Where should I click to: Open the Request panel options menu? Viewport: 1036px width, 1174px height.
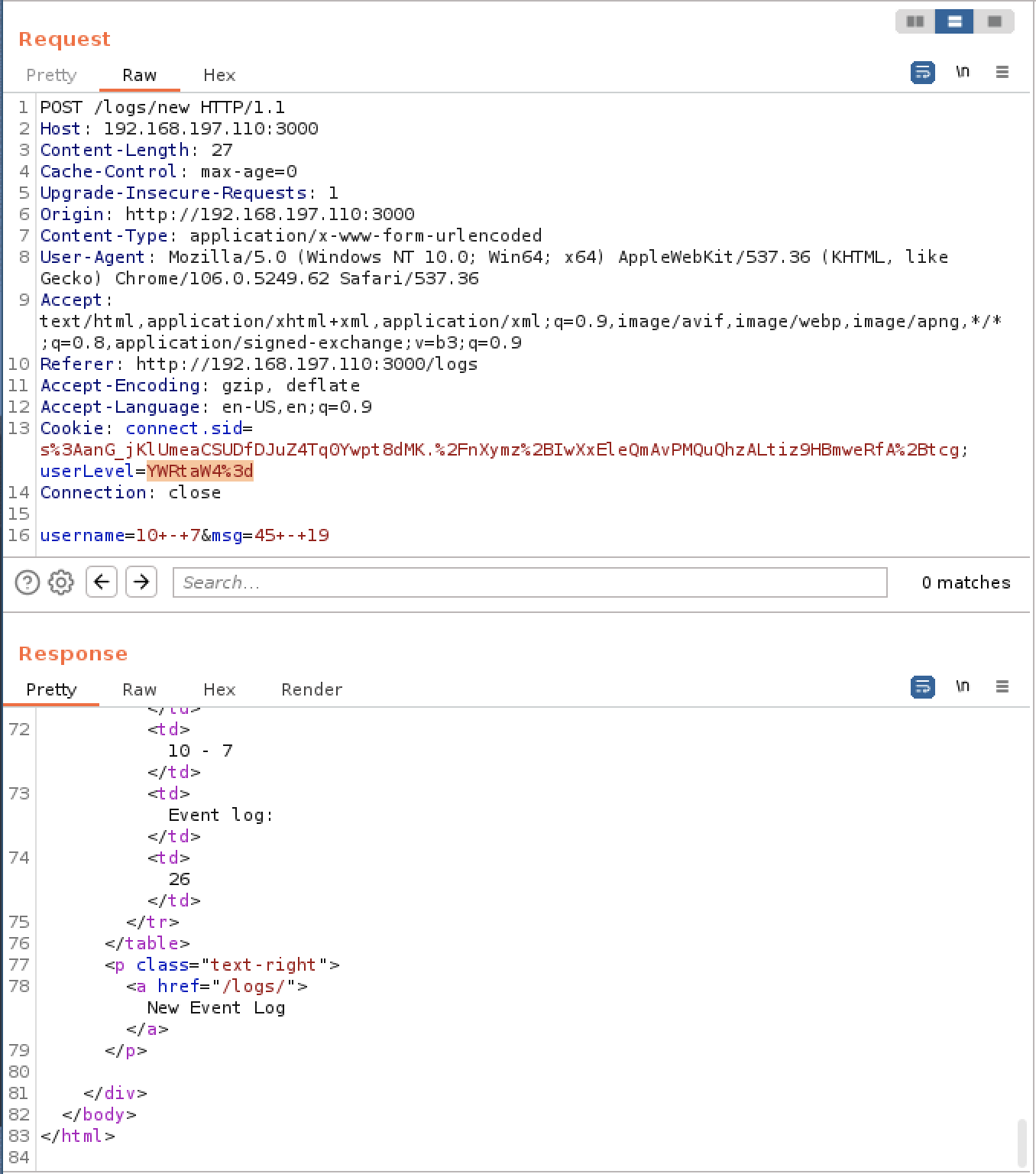pos(1002,72)
